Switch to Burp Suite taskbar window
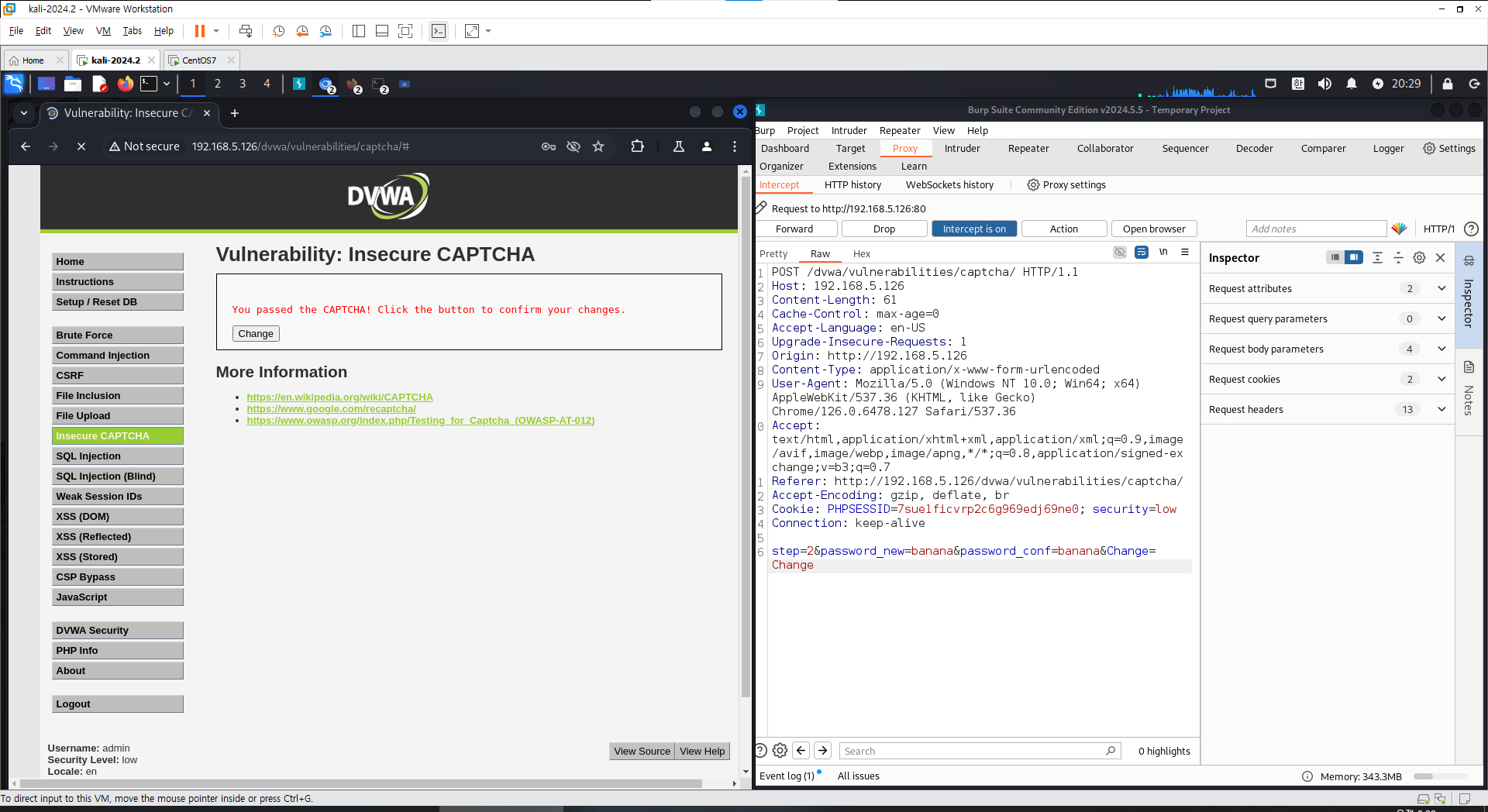This screenshot has height=812, width=1488. [299, 84]
